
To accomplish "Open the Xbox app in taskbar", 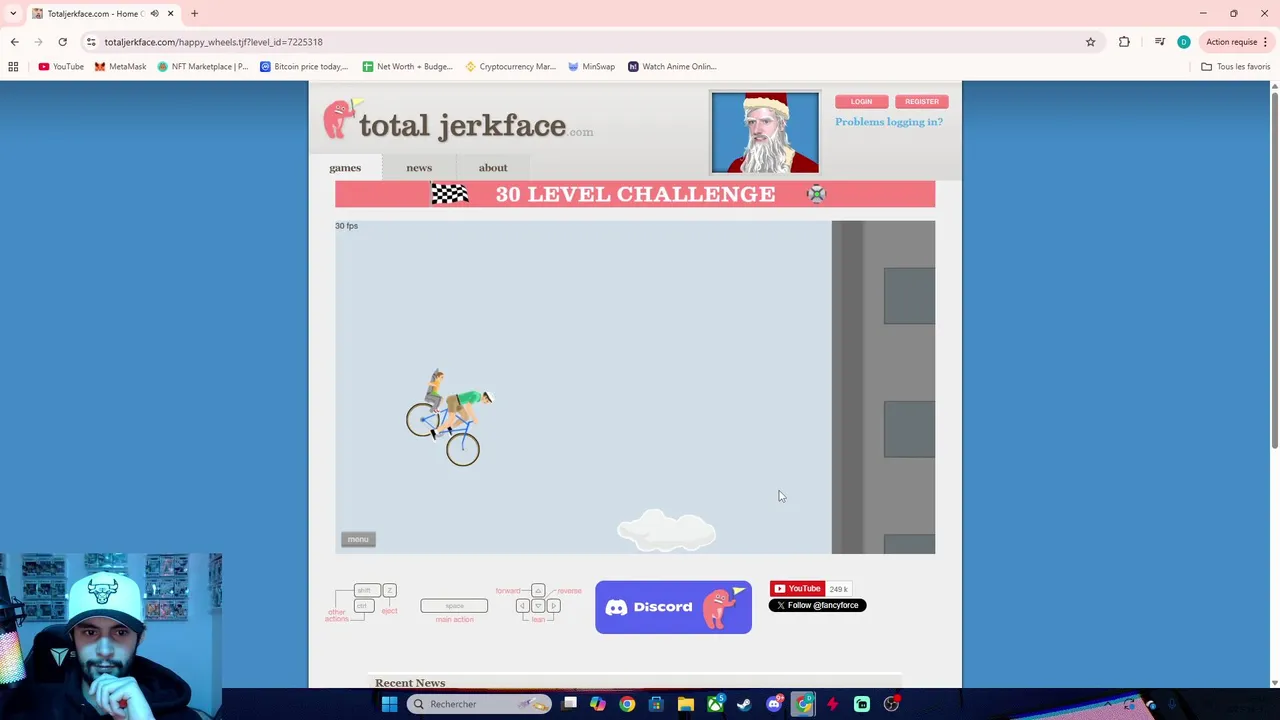I will tap(715, 704).
